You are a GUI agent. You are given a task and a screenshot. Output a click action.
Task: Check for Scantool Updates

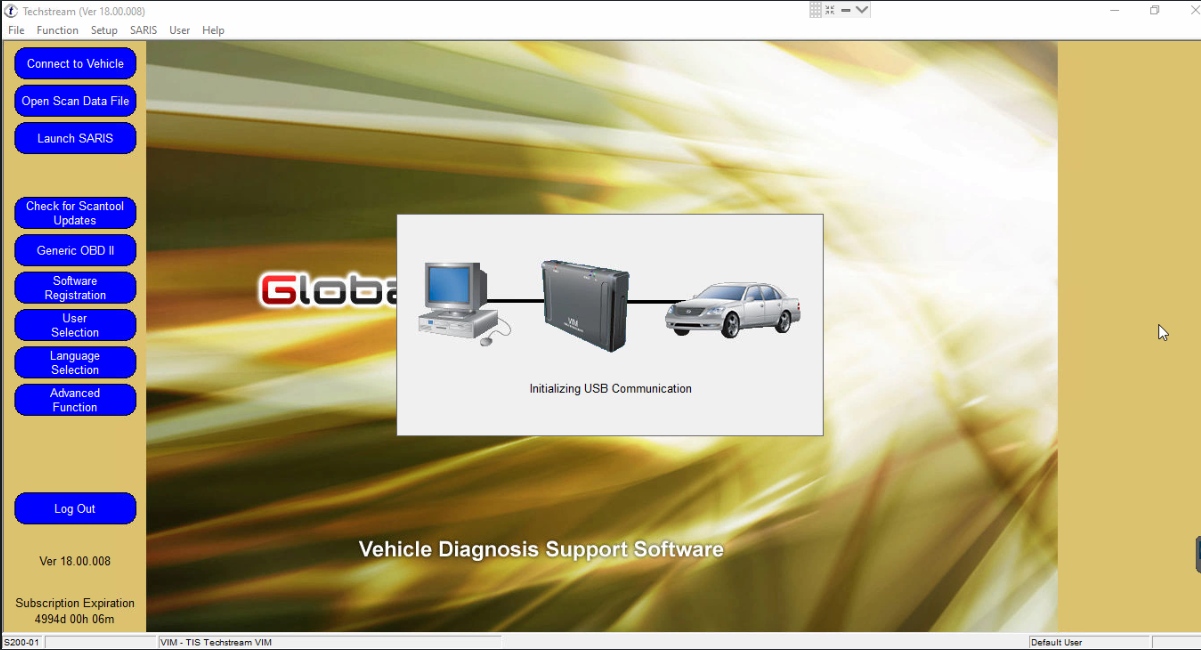click(x=75, y=212)
